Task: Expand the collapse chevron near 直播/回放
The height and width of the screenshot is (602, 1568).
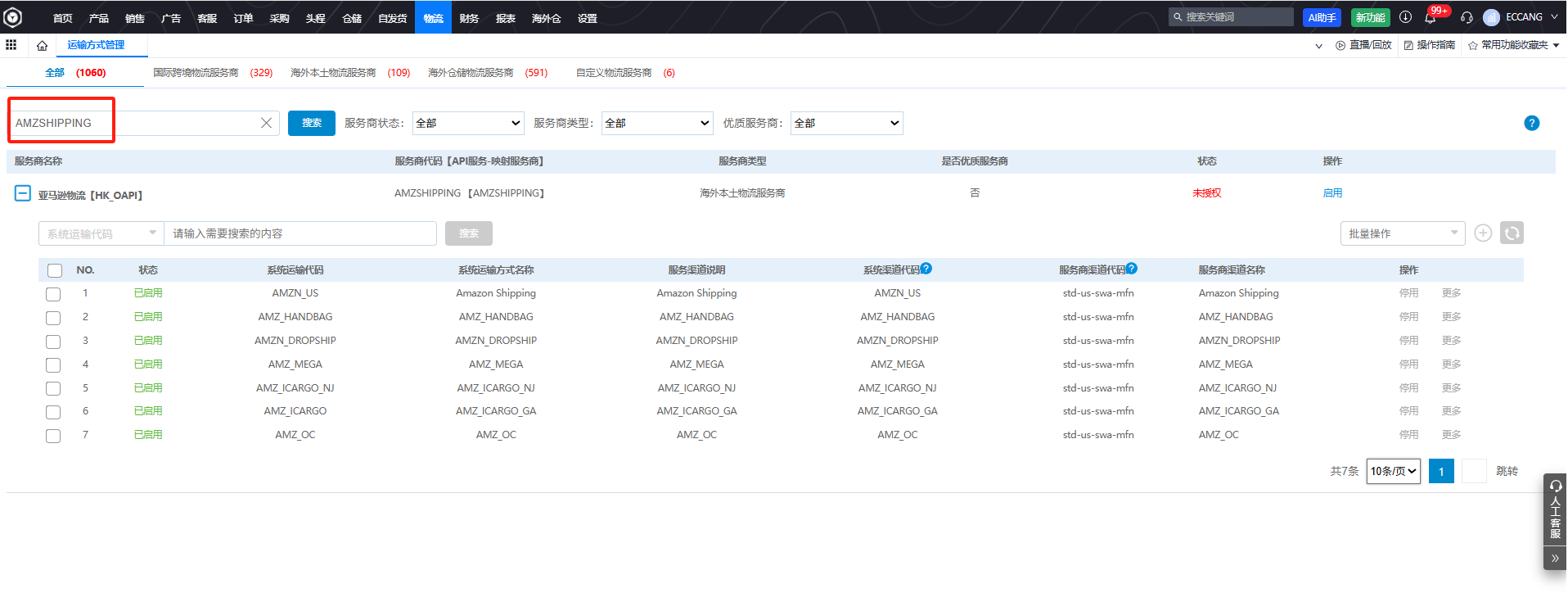Action: (1318, 46)
